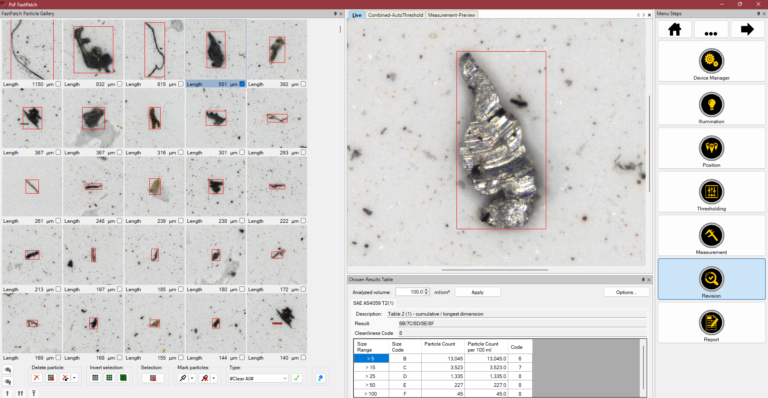Open the Device Manager step
Image resolution: width=768 pixels, height=398 pixels.
[x=711, y=61]
